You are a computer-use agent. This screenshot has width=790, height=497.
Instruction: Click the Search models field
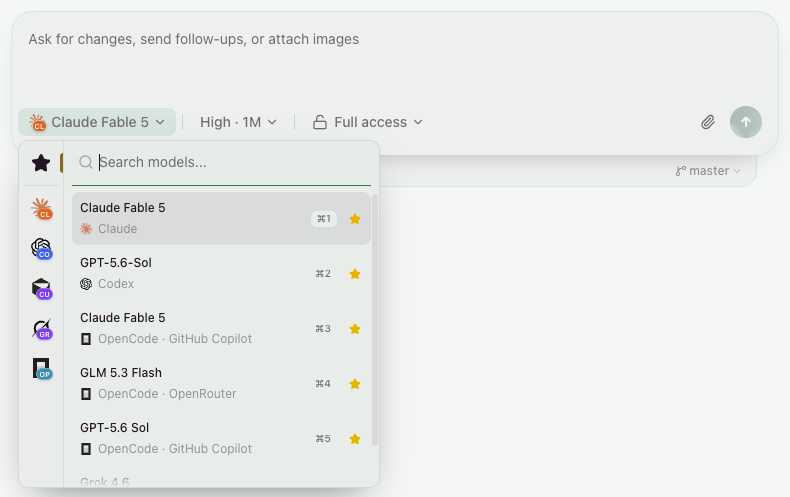pyautogui.click(x=221, y=162)
